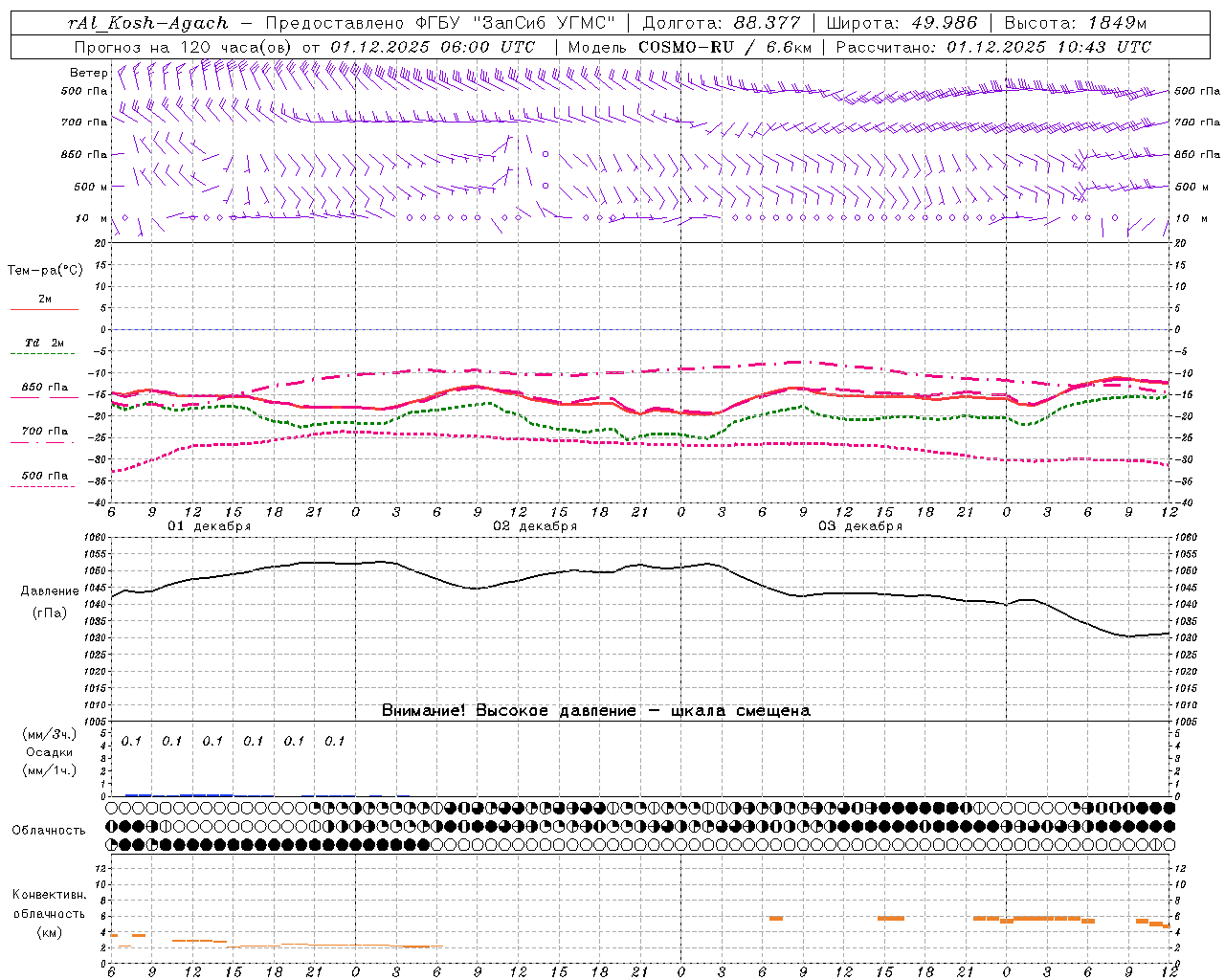Click the station name rAl_Kosh-Agach in the header
The image size is (1225, 980).
[x=148, y=23]
